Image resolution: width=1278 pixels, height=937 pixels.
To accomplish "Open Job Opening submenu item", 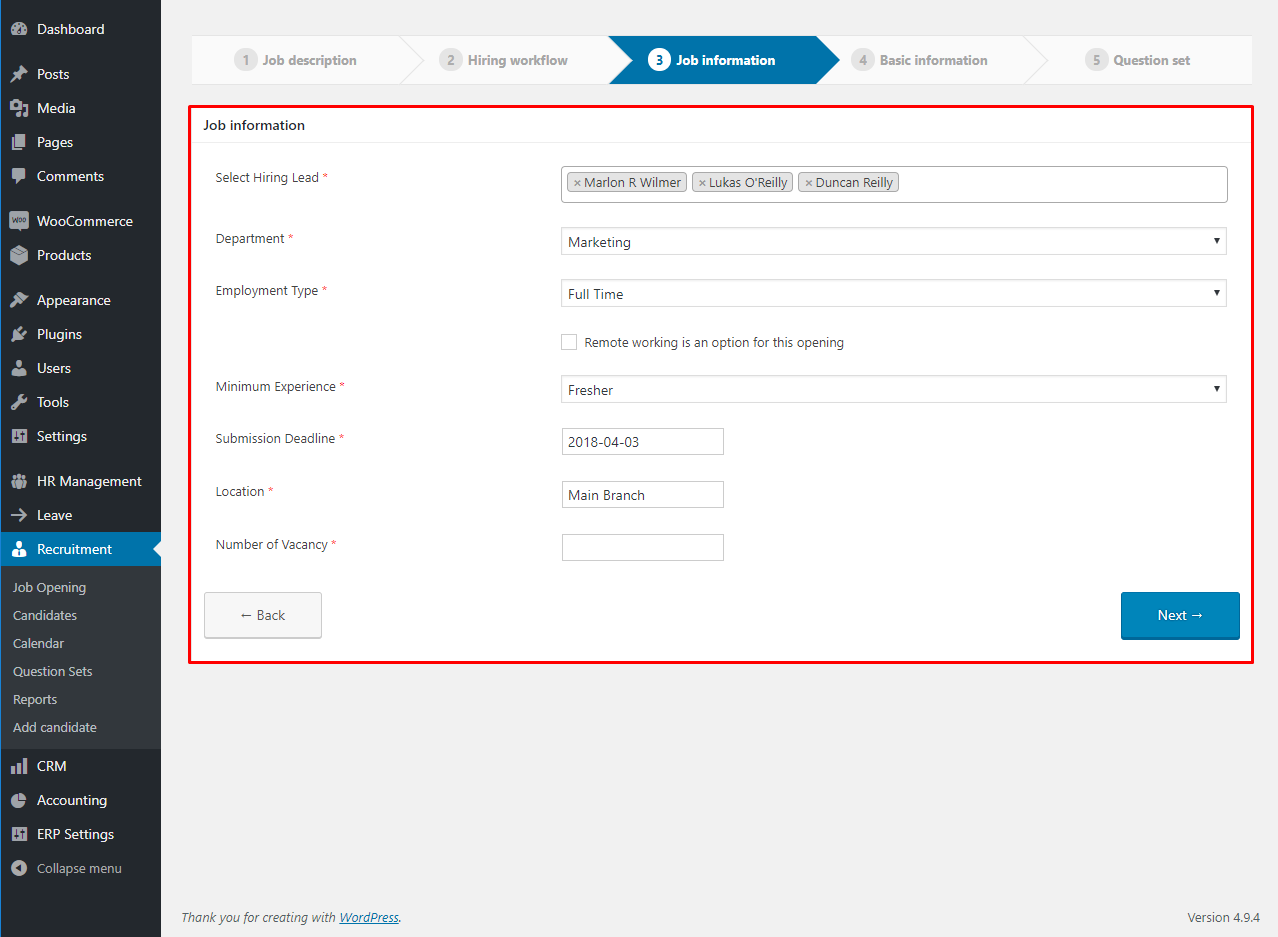I will pyautogui.click(x=50, y=587).
